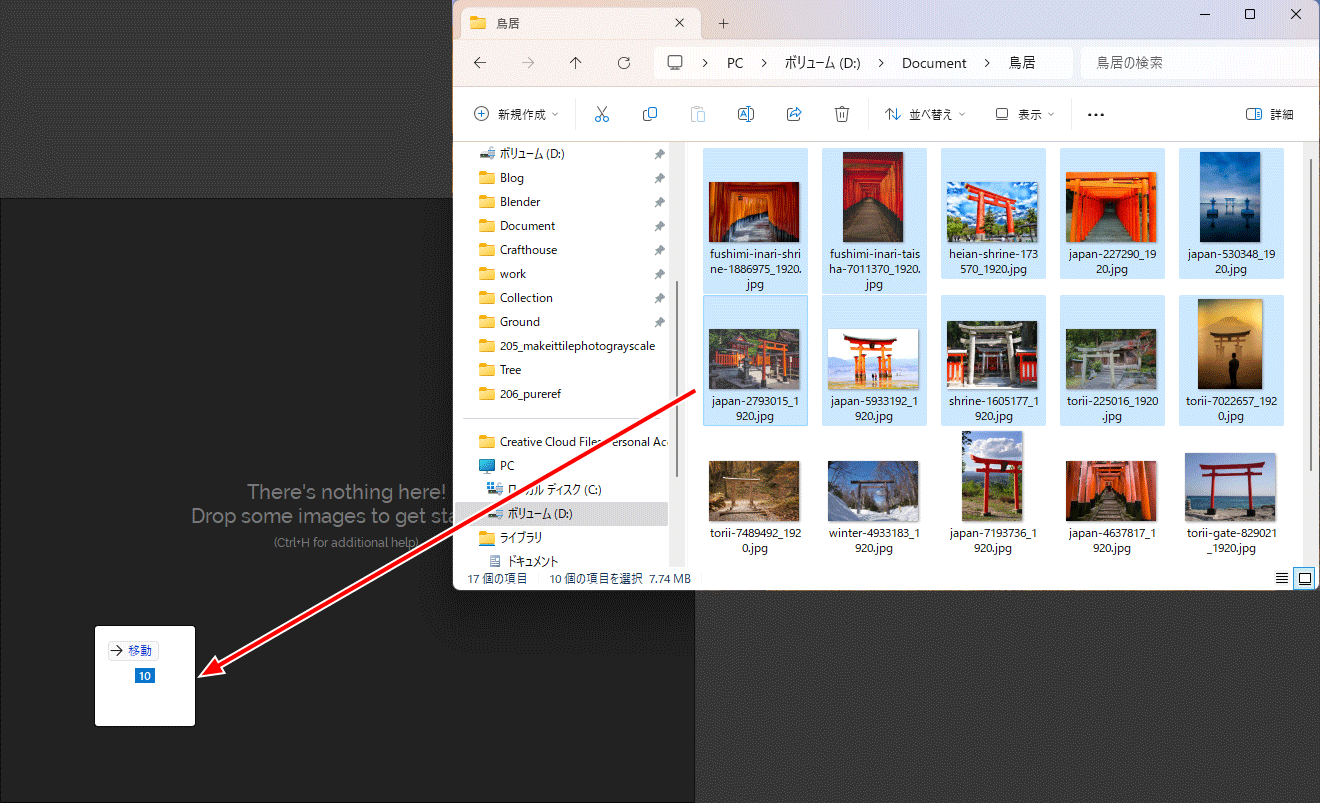Share the selected photos via share icon
Viewport: 1320px width, 803px height.
point(794,113)
